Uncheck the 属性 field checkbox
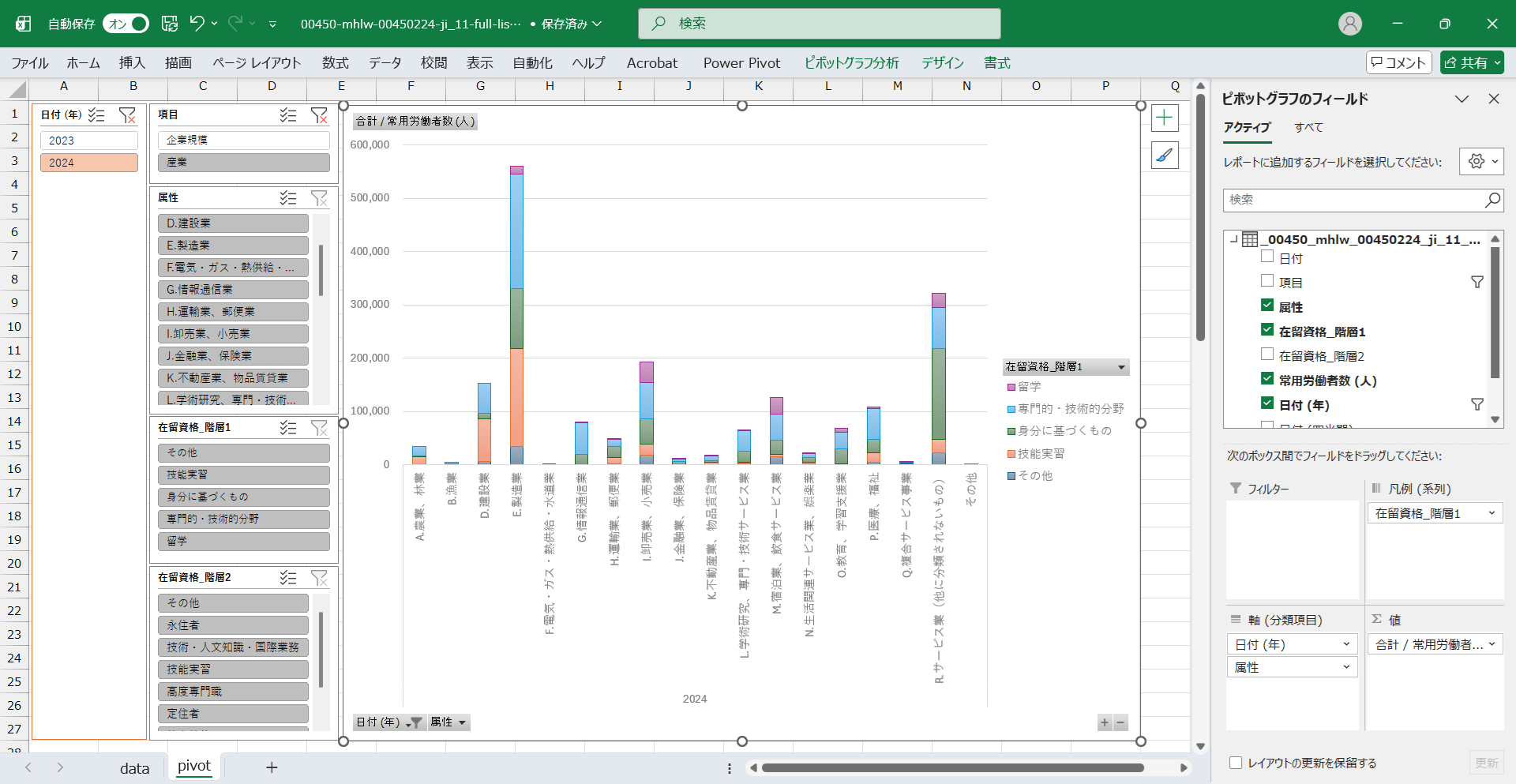Screen dimensions: 1516x784 tap(1267, 306)
